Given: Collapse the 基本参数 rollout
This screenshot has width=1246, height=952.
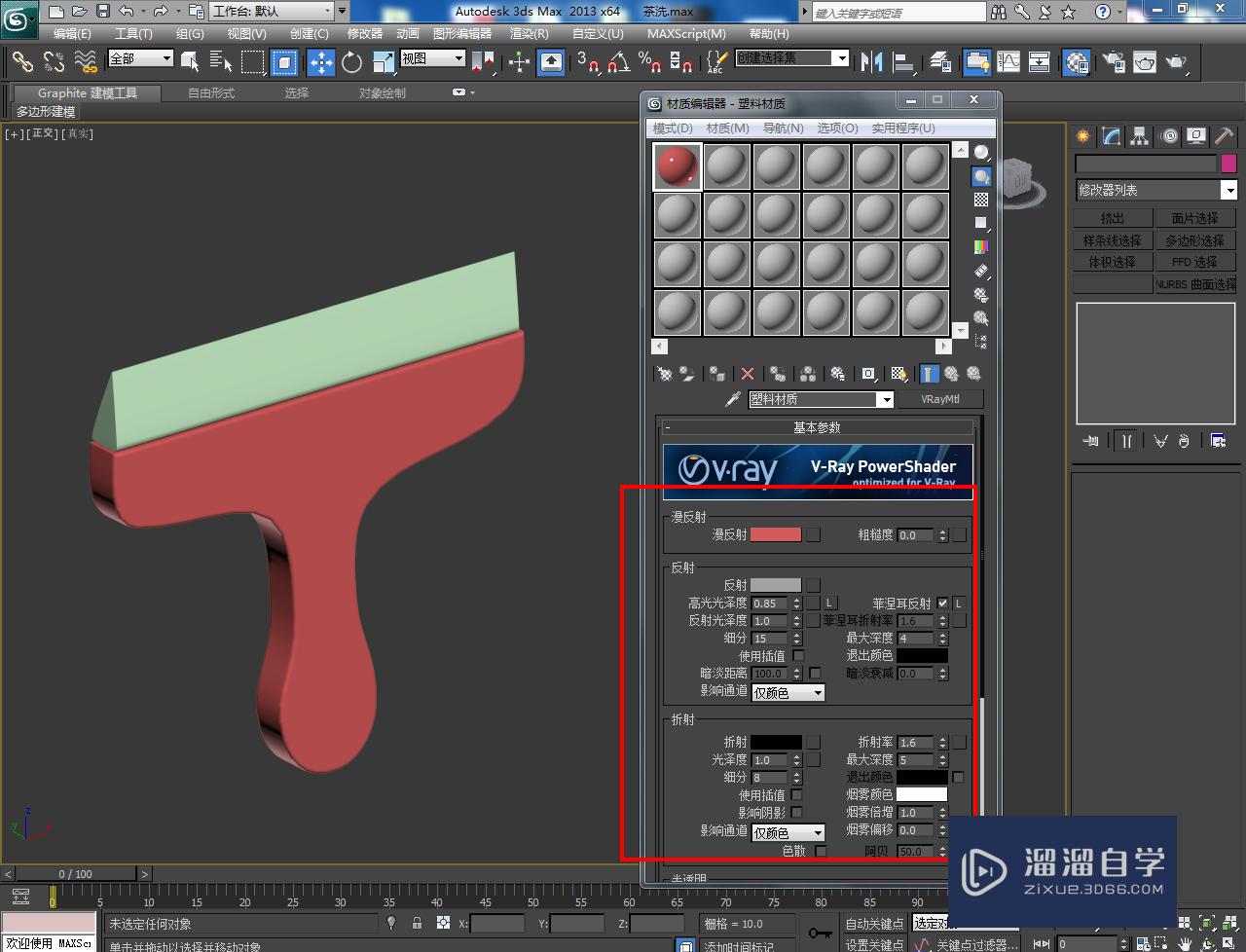Looking at the screenshot, I should coord(818,427).
